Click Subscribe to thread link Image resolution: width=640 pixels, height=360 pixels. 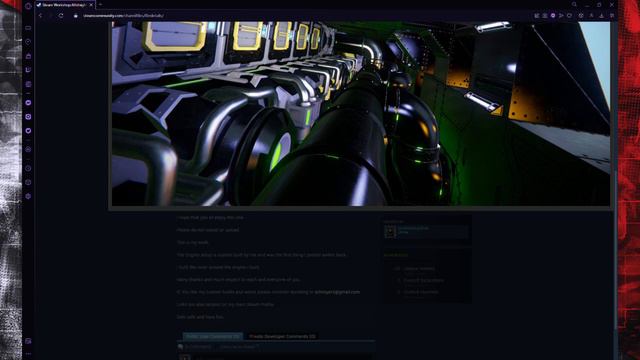point(238,347)
